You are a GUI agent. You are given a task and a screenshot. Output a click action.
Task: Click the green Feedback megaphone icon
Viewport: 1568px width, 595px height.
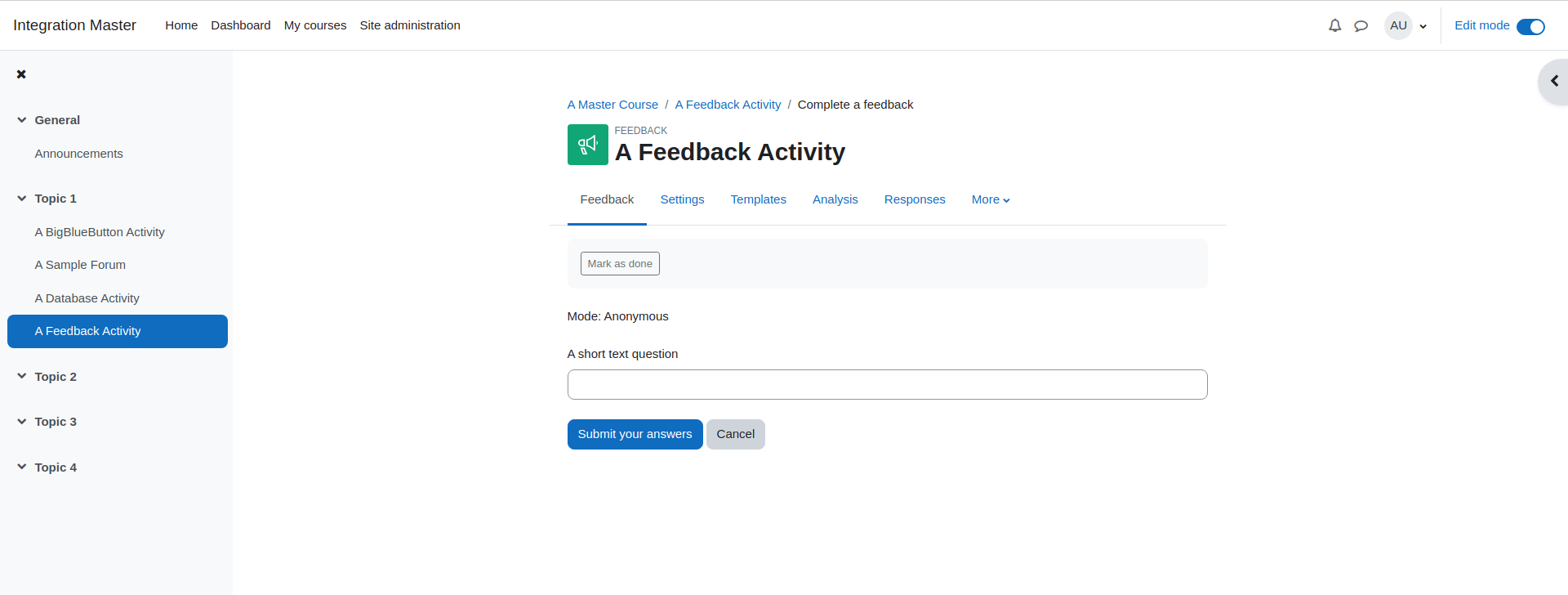pos(588,145)
